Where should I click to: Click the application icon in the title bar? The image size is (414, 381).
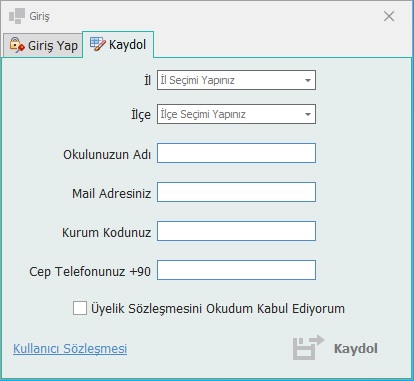click(x=17, y=16)
